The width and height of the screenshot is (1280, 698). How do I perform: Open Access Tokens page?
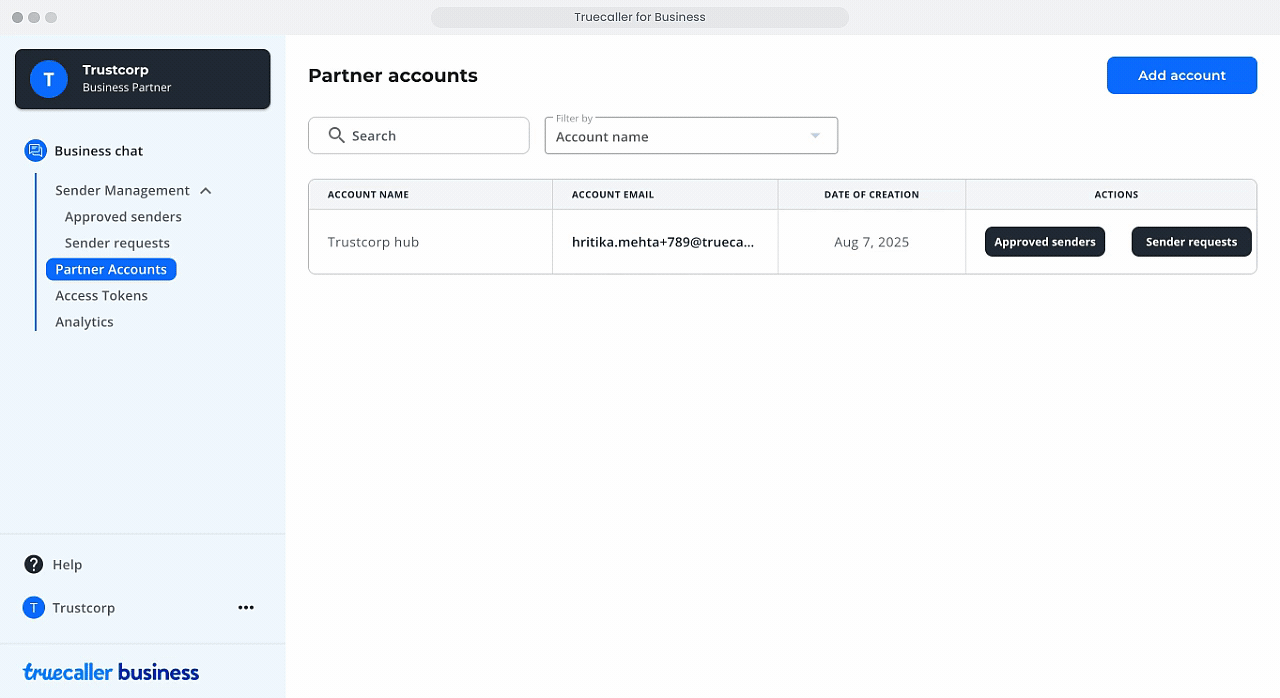101,296
